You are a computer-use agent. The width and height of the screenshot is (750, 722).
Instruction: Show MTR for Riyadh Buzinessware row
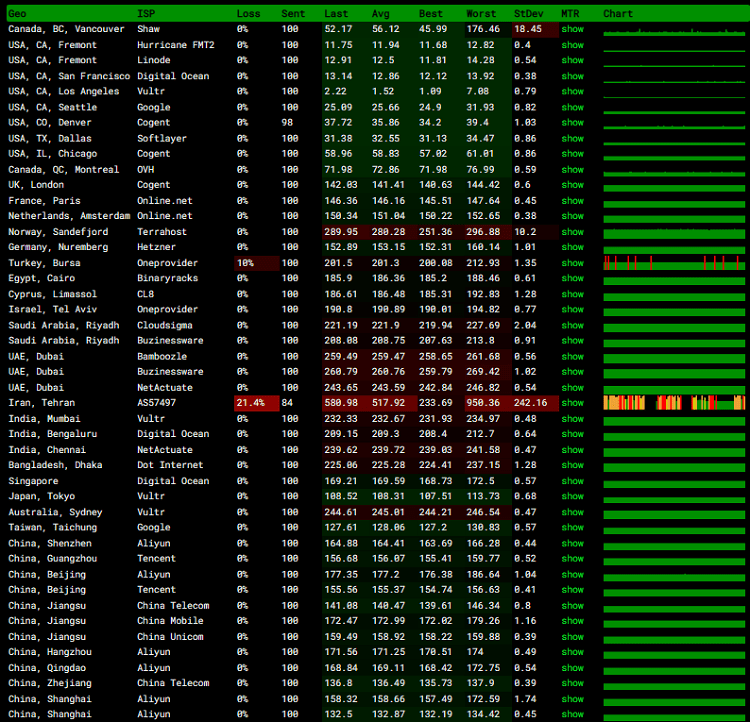pyautogui.click(x=573, y=340)
